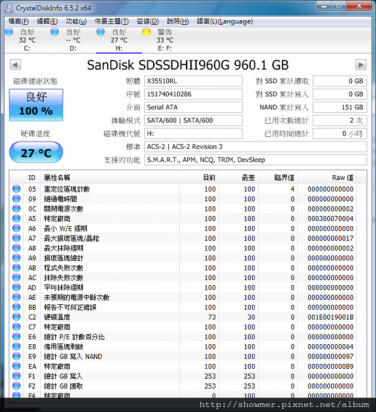Click the next disk right arrow
376x412 pixels.
click(361, 65)
